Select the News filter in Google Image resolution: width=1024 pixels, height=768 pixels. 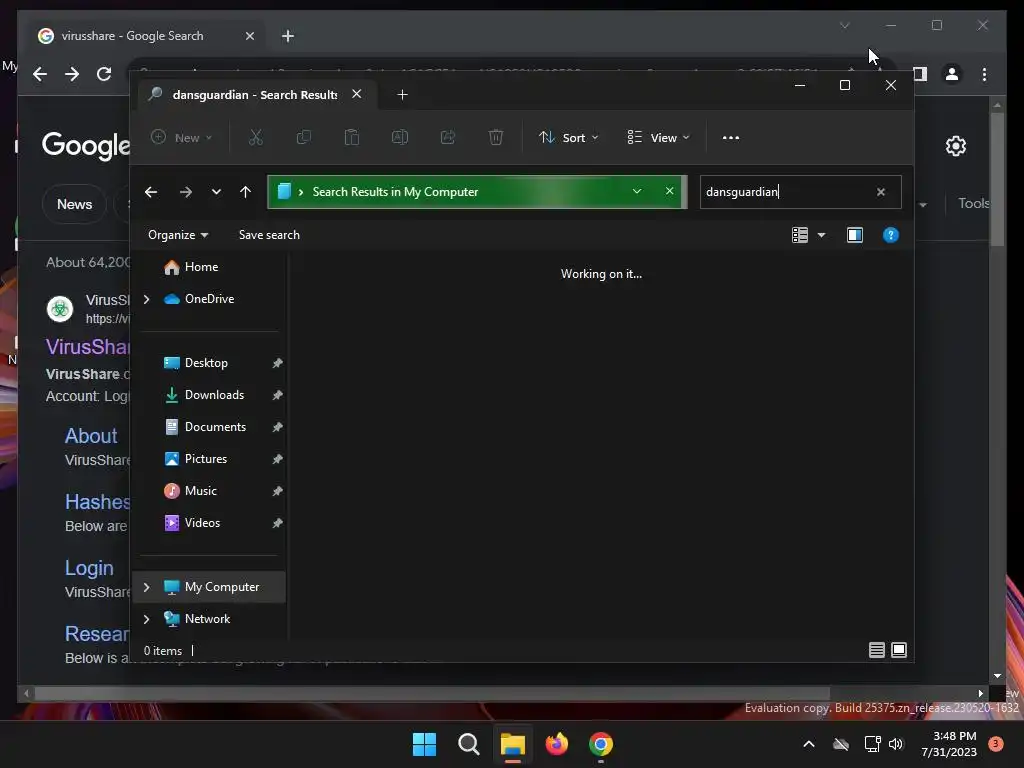pyautogui.click(x=74, y=204)
